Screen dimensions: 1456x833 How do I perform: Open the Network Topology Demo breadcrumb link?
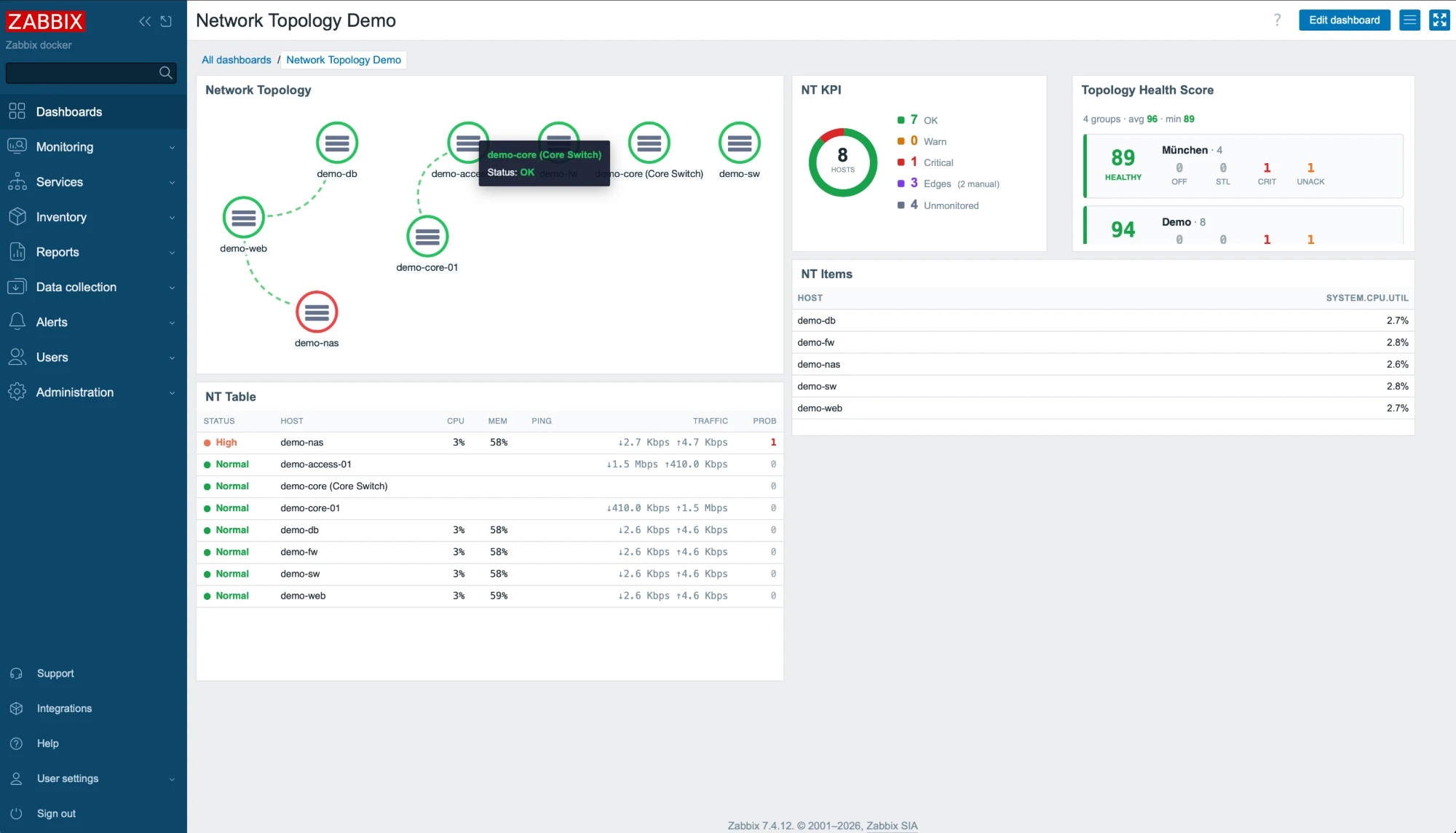click(x=344, y=60)
